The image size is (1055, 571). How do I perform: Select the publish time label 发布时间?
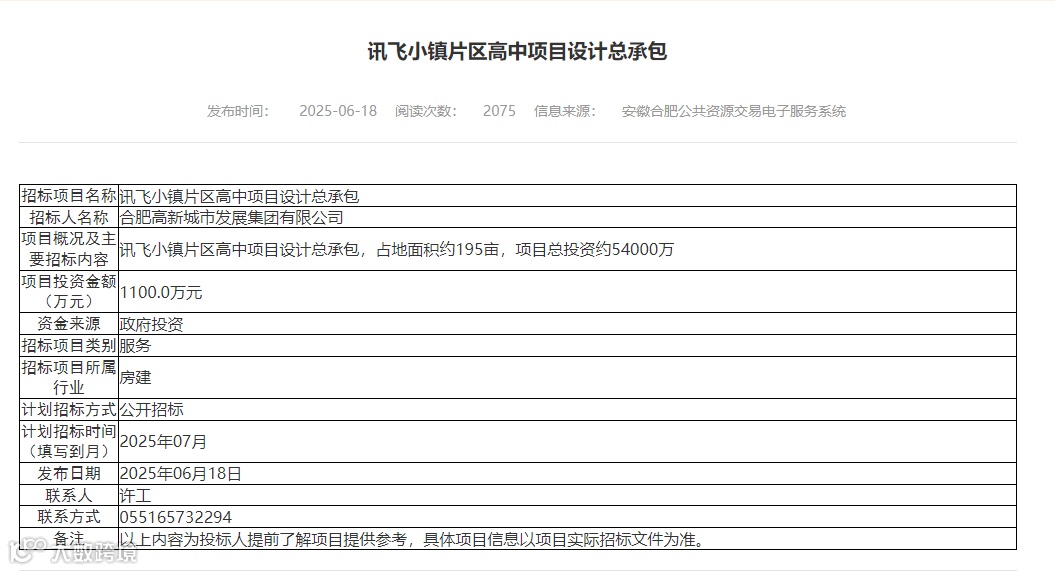click(x=238, y=111)
